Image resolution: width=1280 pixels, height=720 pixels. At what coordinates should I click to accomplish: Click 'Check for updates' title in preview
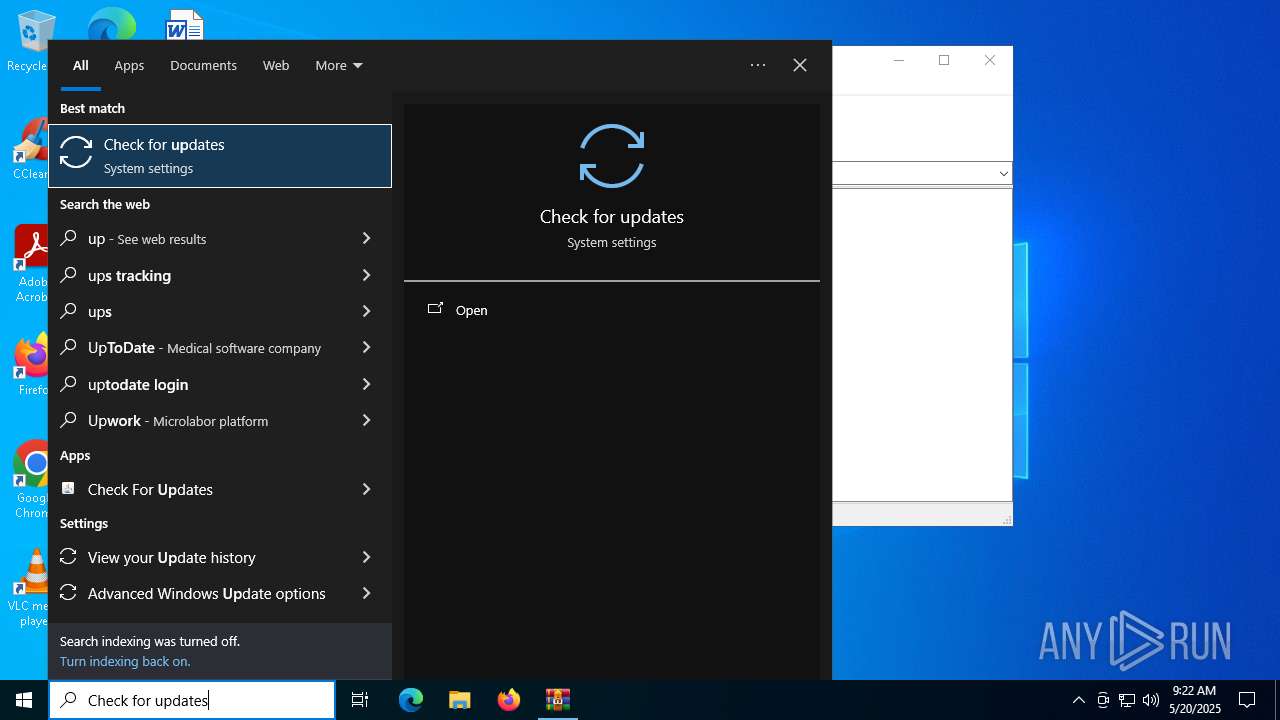pos(612,216)
